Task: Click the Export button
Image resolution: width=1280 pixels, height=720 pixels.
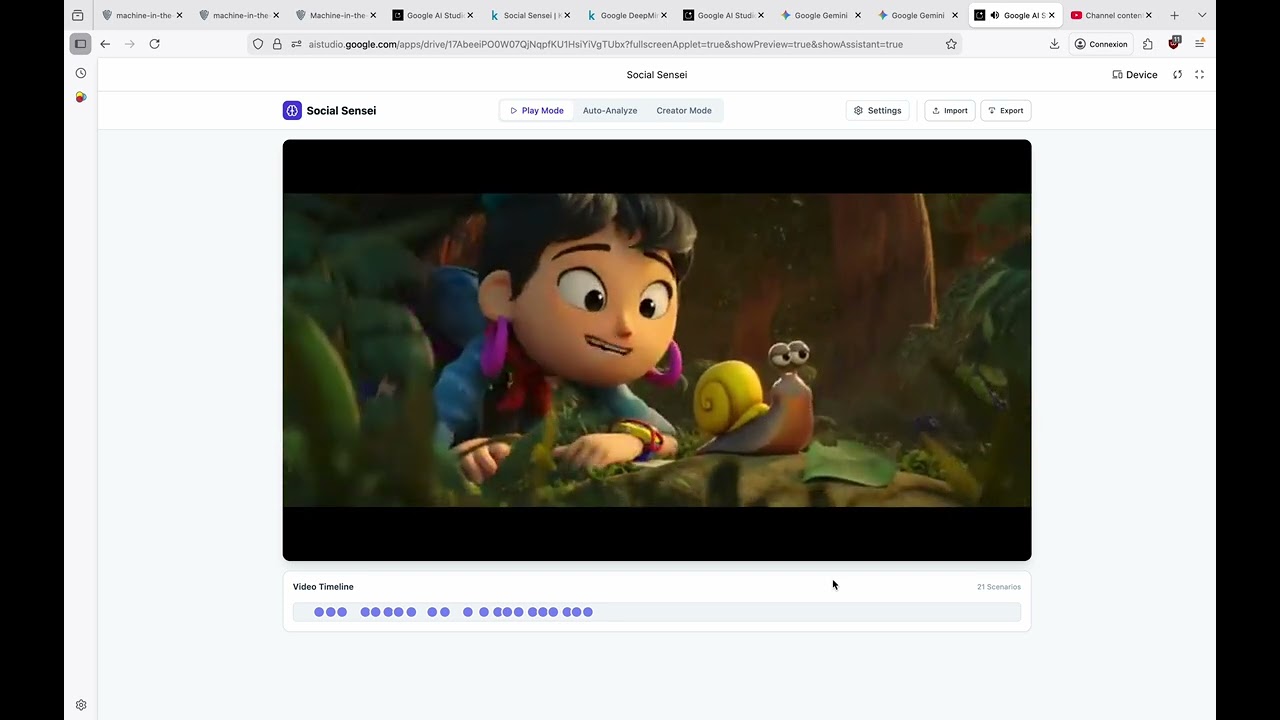Action: (x=1006, y=111)
